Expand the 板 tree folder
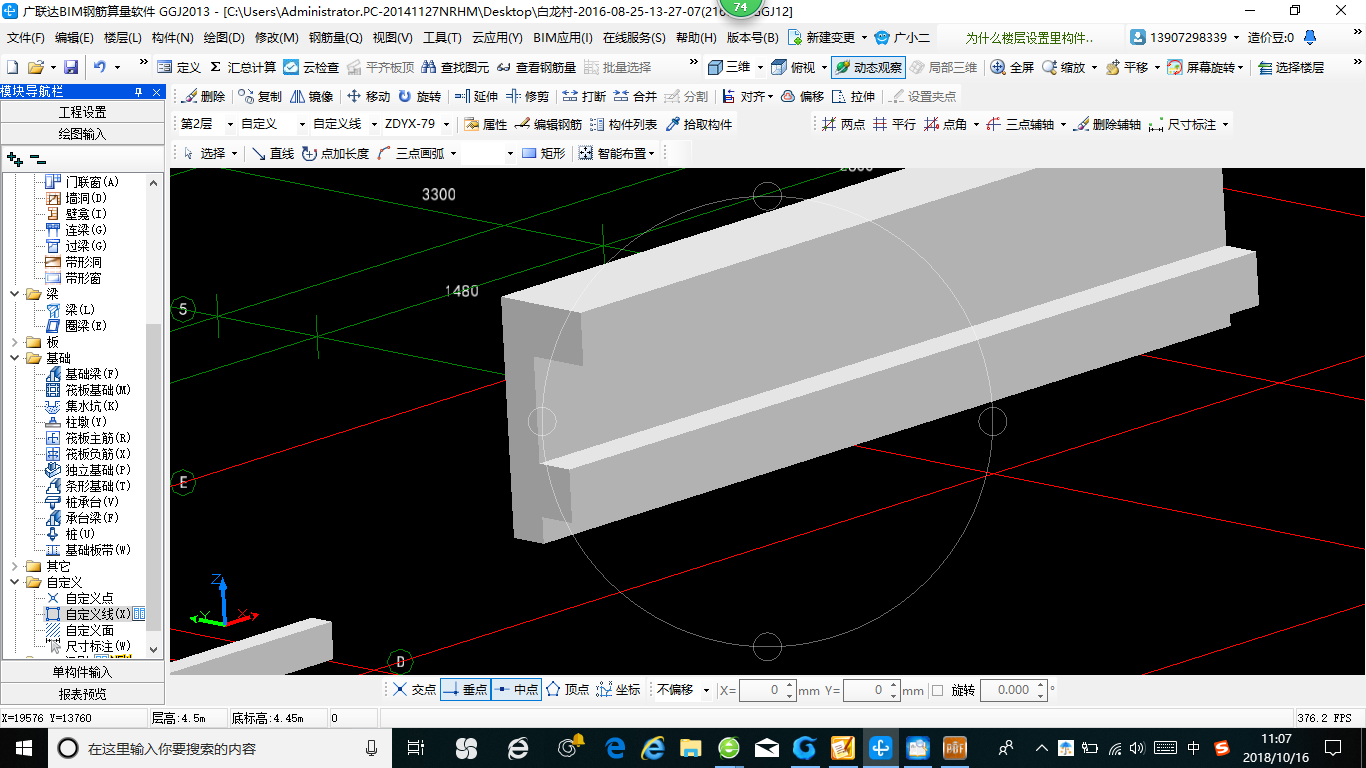Screen dimensions: 1366x768 14,342
